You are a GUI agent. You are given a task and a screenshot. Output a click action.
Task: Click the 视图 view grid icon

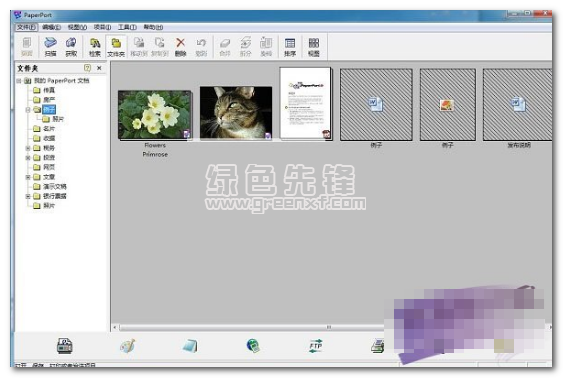313,47
